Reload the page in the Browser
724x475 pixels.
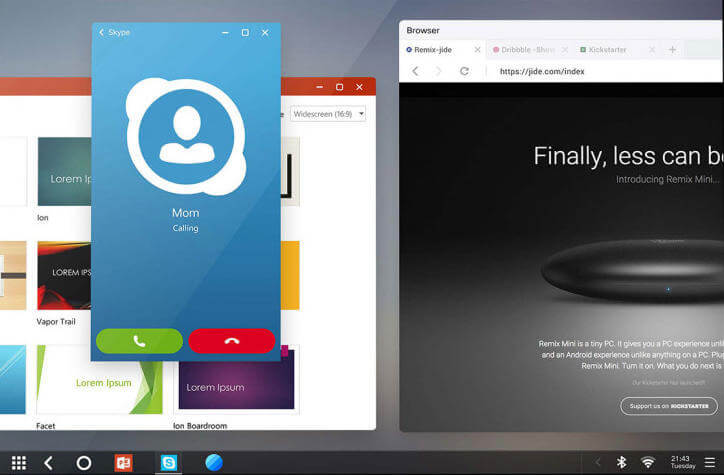[x=465, y=71]
